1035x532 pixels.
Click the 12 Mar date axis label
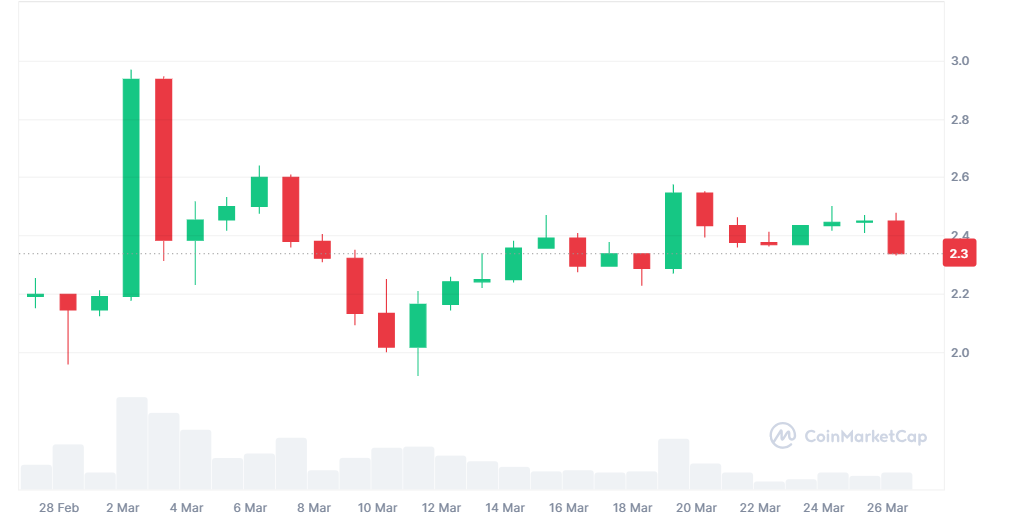point(441,508)
